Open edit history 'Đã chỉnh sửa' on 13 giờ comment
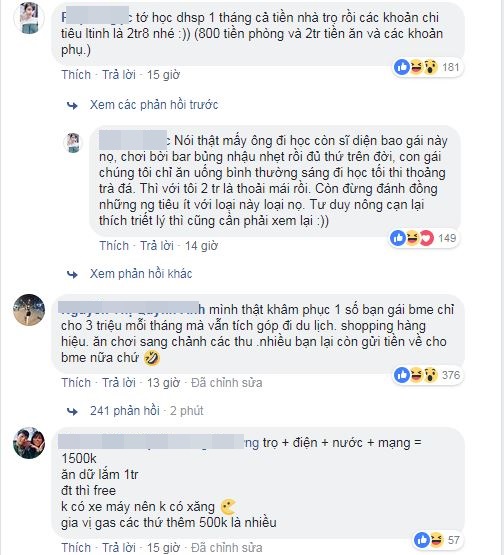504x555 pixels. 227,383
